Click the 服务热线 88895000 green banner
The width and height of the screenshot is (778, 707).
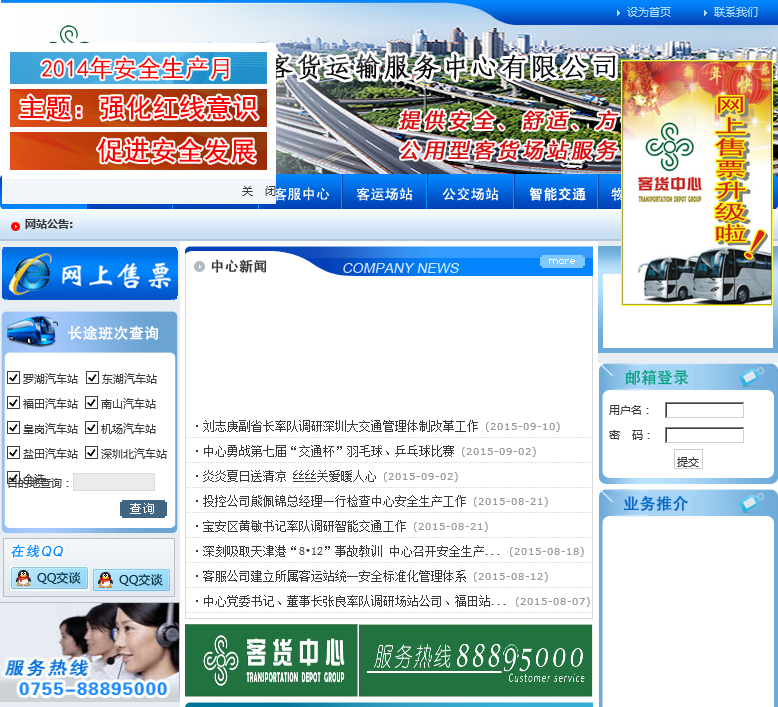(475, 660)
